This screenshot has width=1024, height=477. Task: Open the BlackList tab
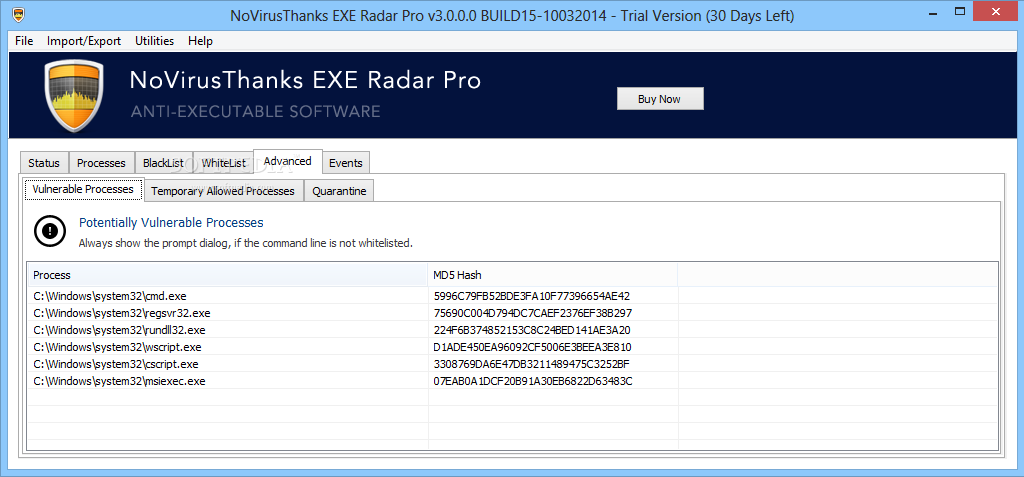(163, 163)
